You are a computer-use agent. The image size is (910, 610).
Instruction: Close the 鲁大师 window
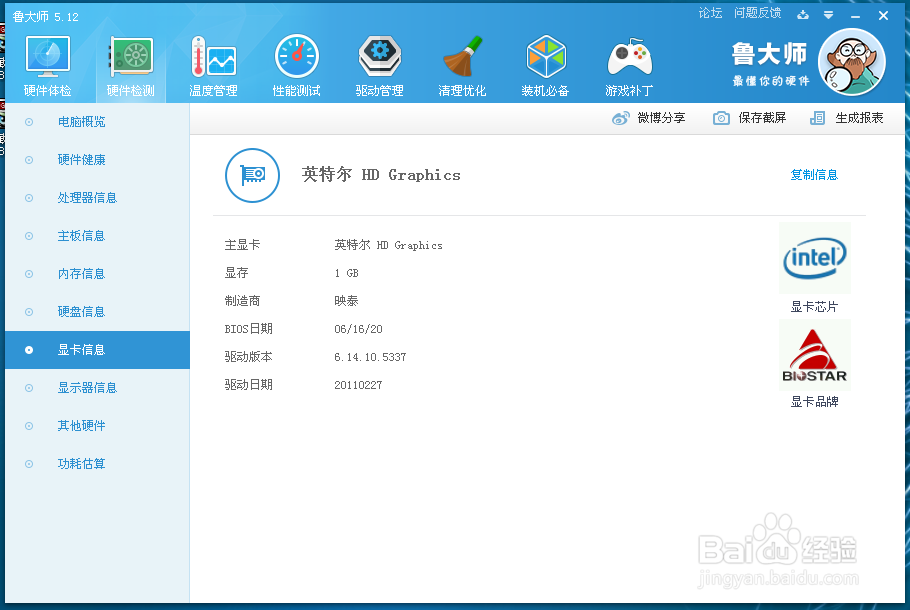click(x=883, y=16)
